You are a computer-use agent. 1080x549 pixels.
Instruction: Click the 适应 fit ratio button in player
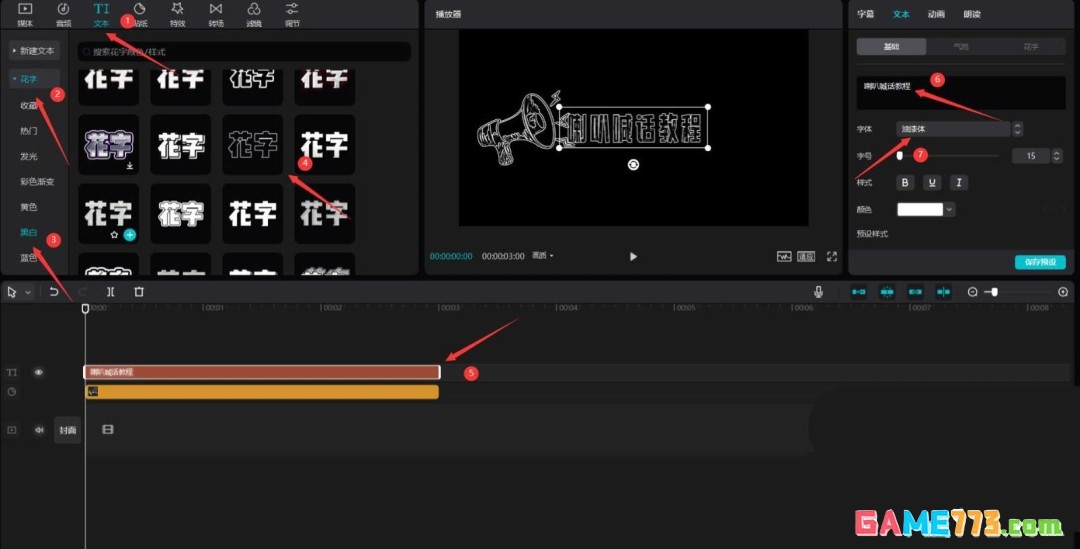tap(806, 256)
